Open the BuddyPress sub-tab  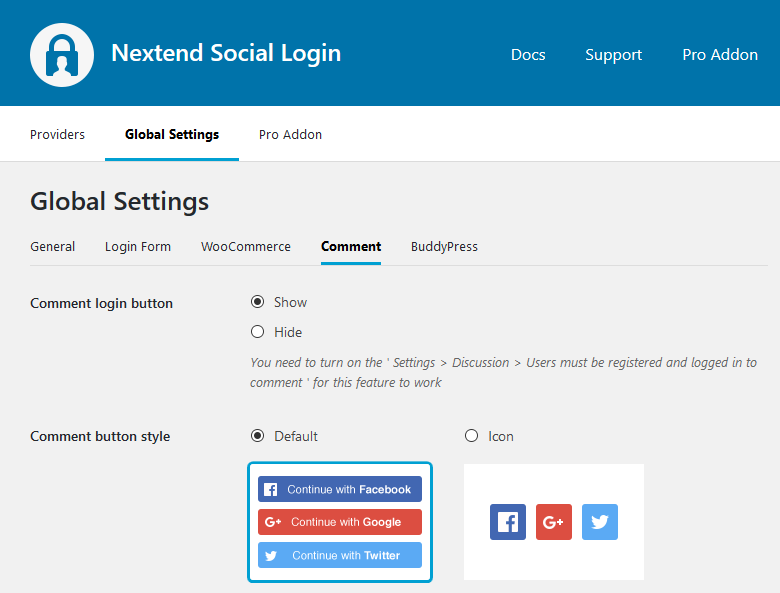coord(444,246)
